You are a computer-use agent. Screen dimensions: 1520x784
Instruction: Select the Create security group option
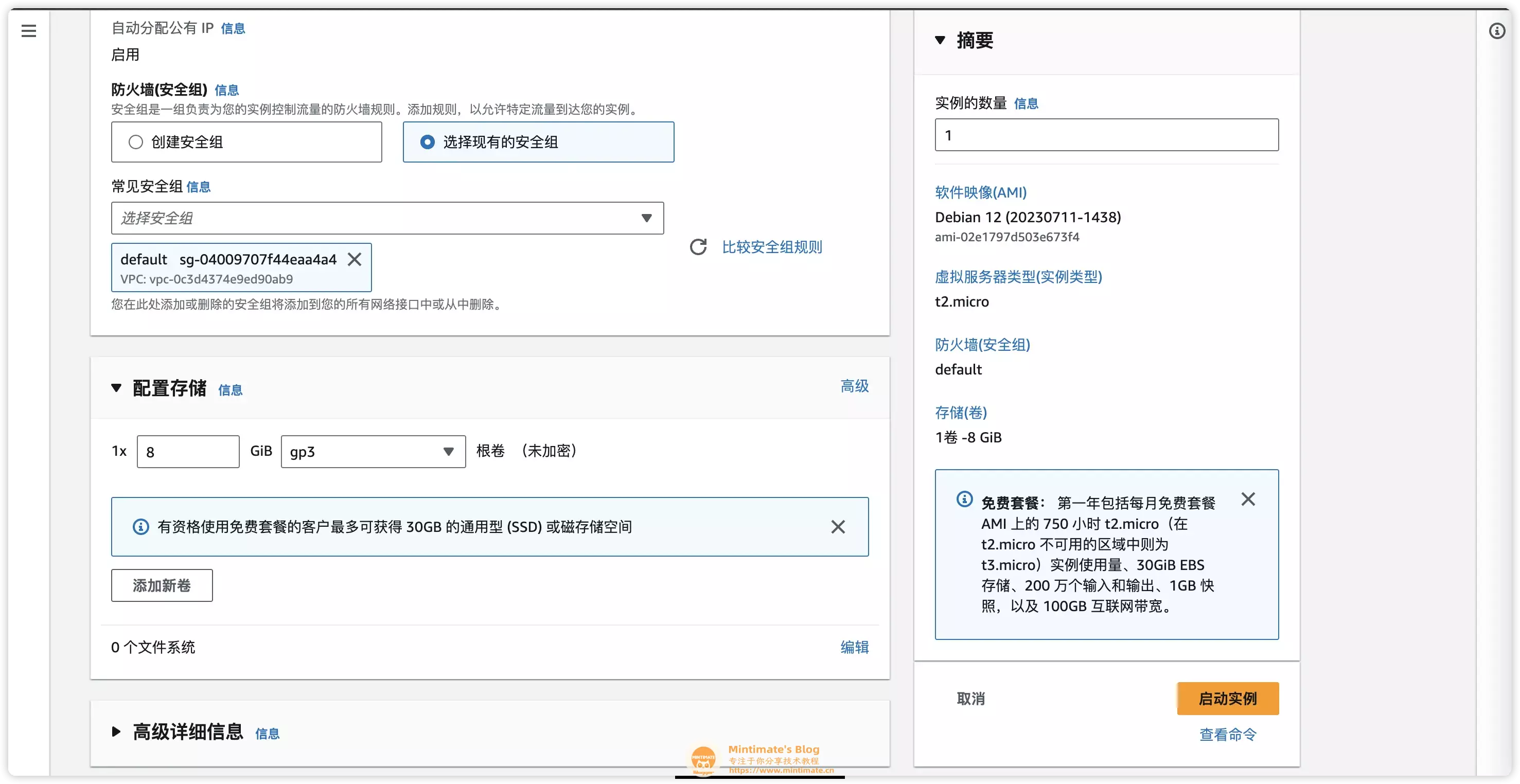(246, 141)
